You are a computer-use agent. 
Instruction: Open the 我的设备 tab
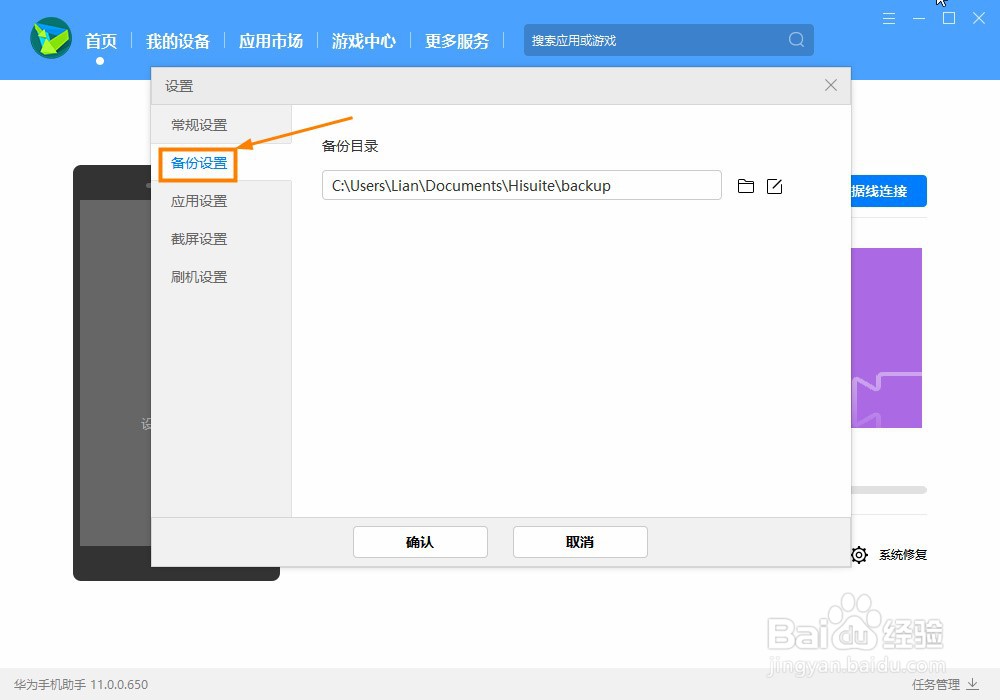[177, 41]
